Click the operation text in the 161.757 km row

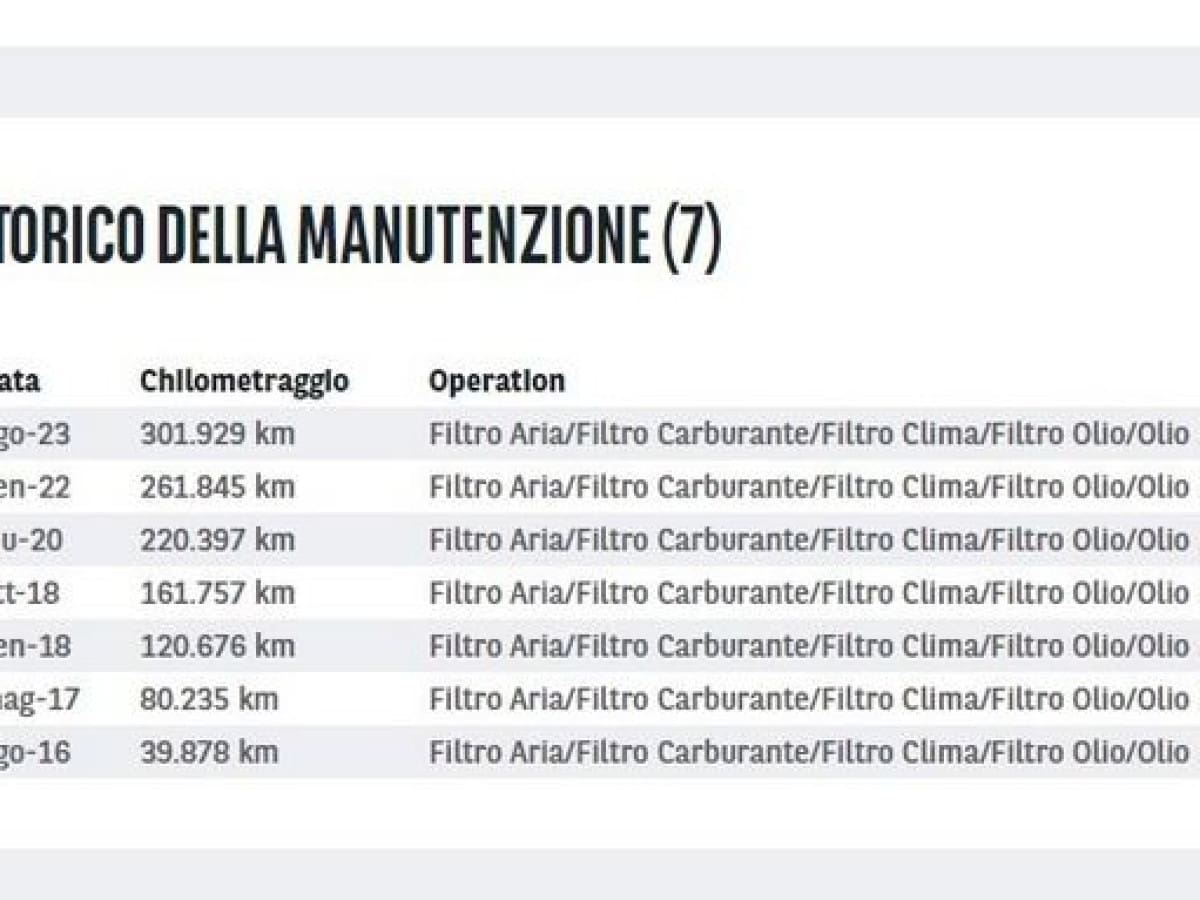pos(808,593)
